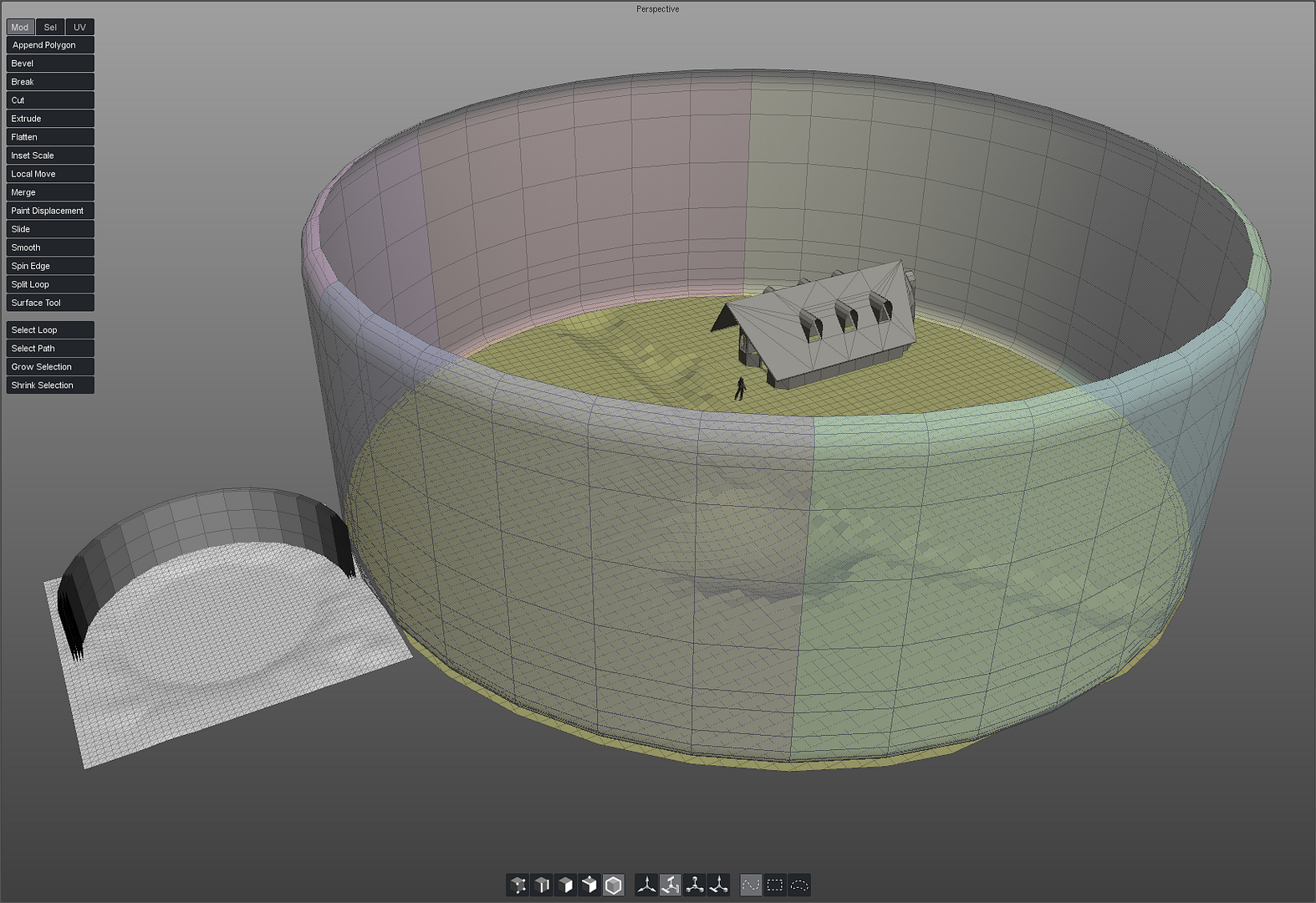
Task: Click the Shrink Selection button
Action: tap(50, 385)
